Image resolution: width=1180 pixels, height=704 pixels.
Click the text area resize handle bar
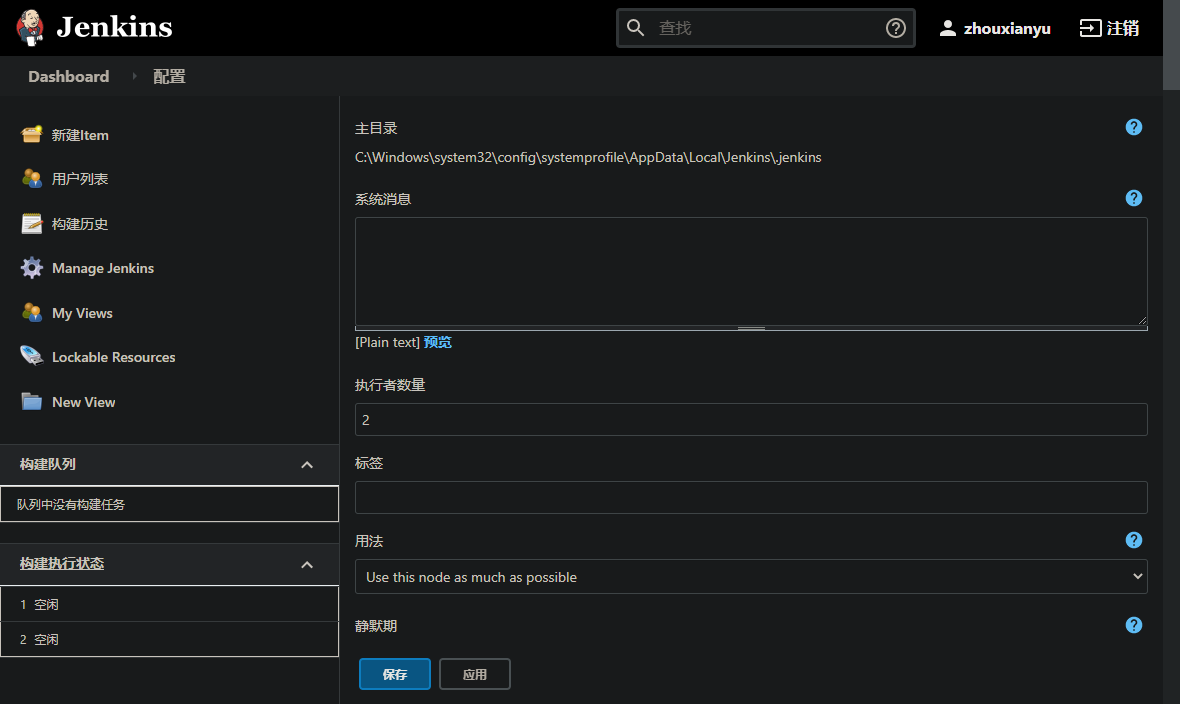point(751,328)
